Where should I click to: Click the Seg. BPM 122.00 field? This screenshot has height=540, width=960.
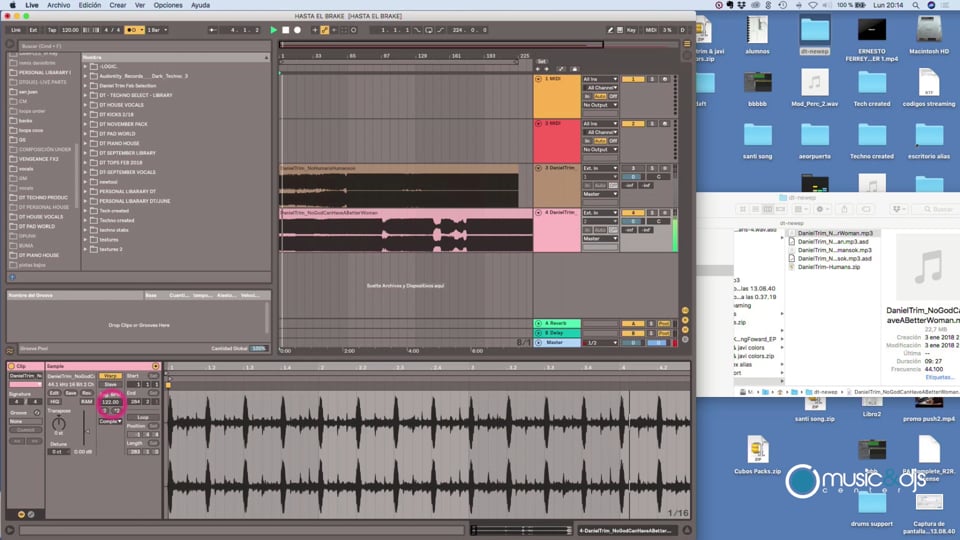[x=110, y=402]
